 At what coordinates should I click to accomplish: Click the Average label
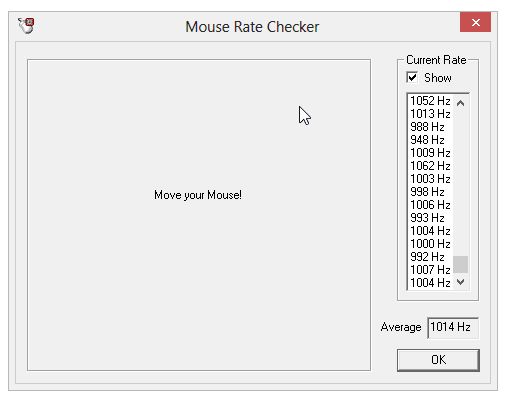coord(401,327)
